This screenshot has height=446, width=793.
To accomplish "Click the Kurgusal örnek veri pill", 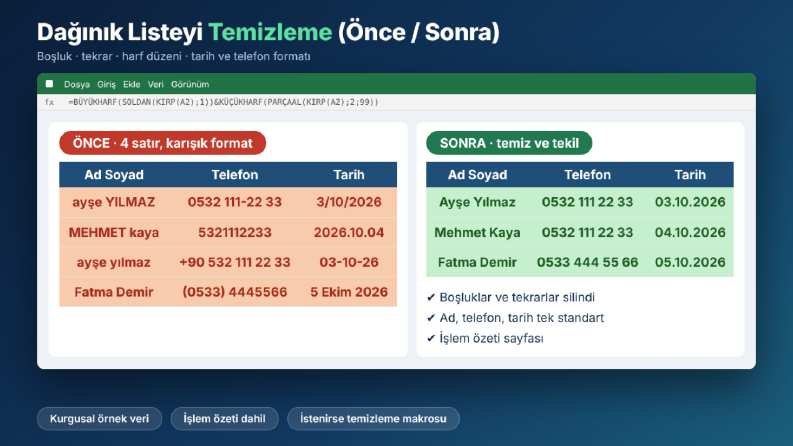I will (x=100, y=419).
